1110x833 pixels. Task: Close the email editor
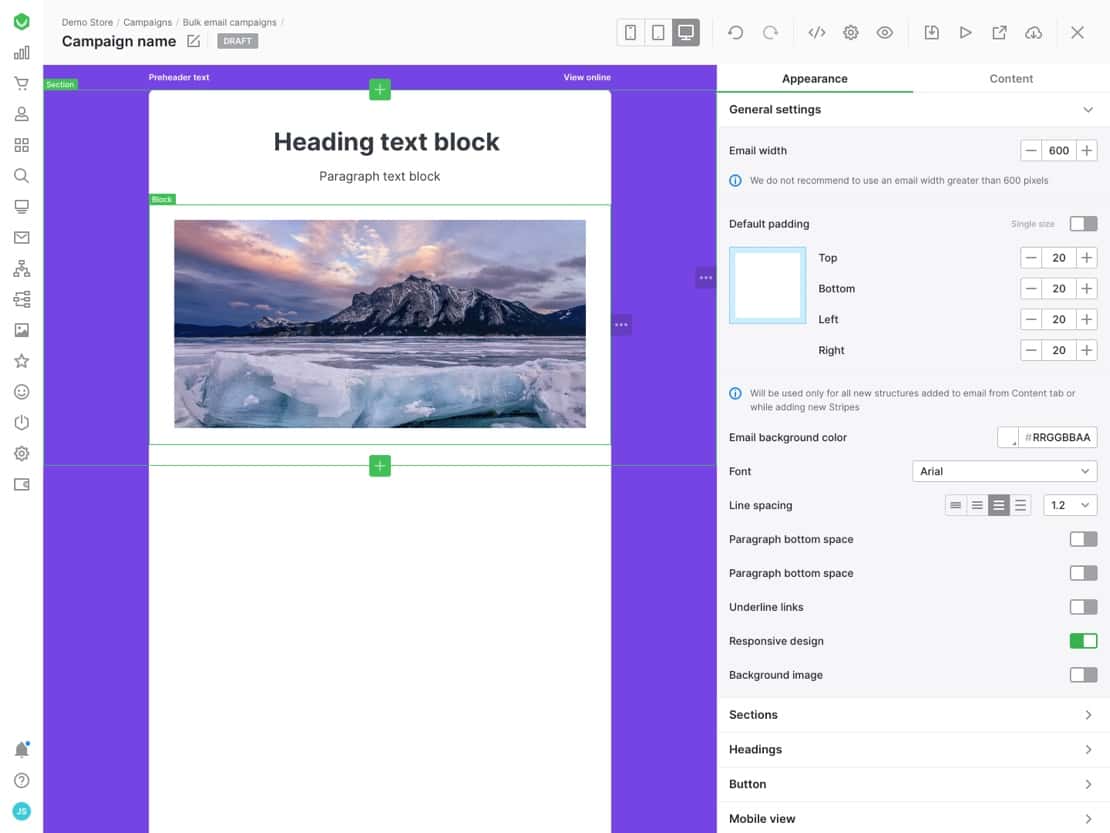(1077, 33)
